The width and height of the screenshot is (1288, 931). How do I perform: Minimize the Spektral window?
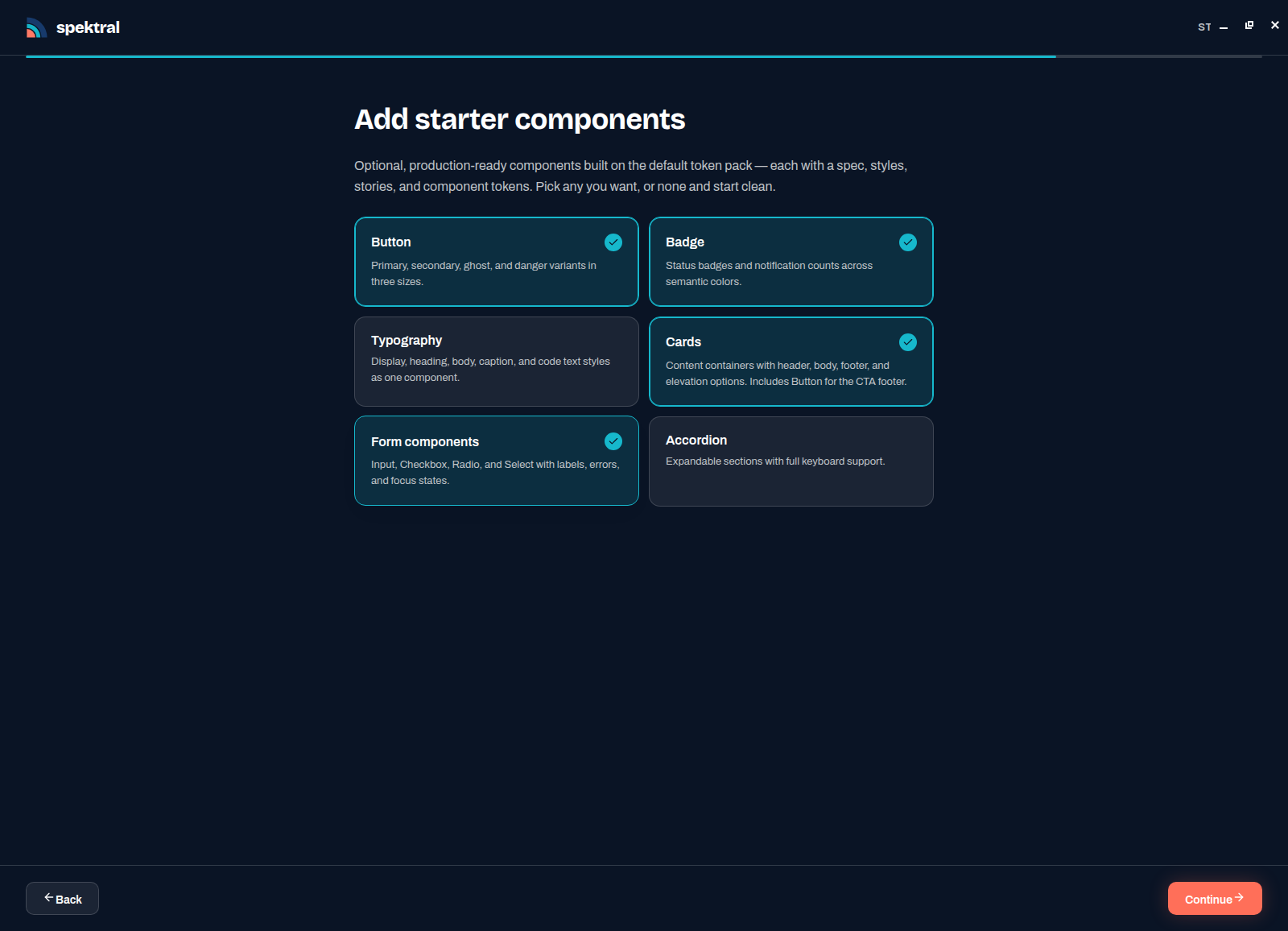(x=1224, y=27)
